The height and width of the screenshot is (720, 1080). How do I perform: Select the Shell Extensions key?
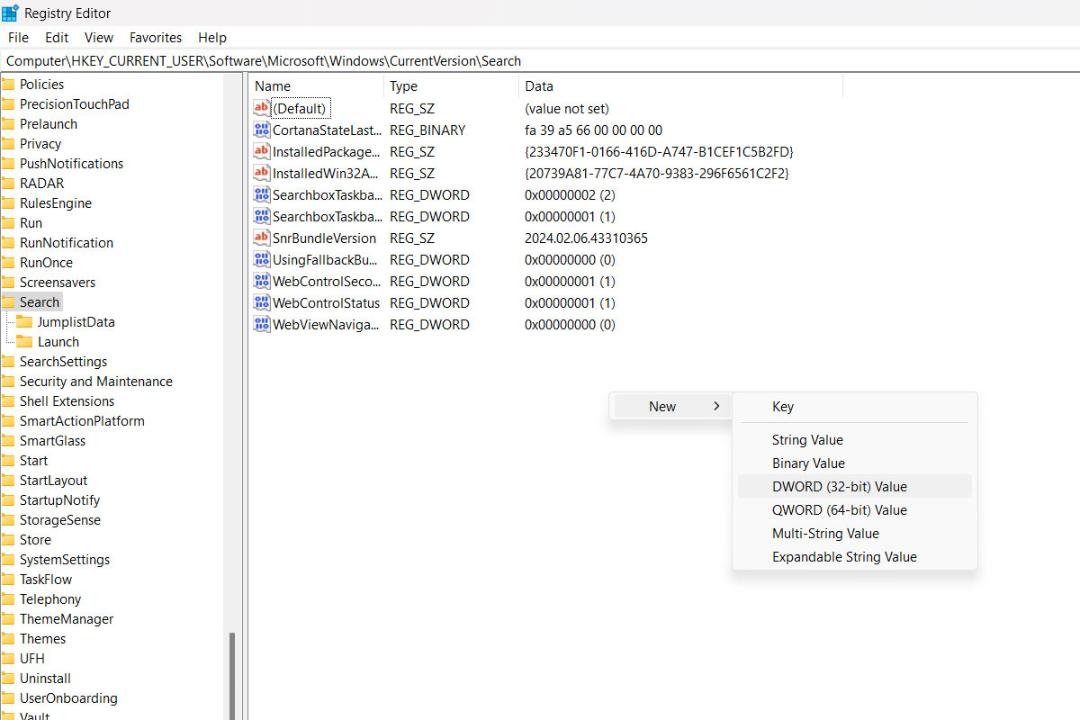pyautogui.click(x=67, y=401)
